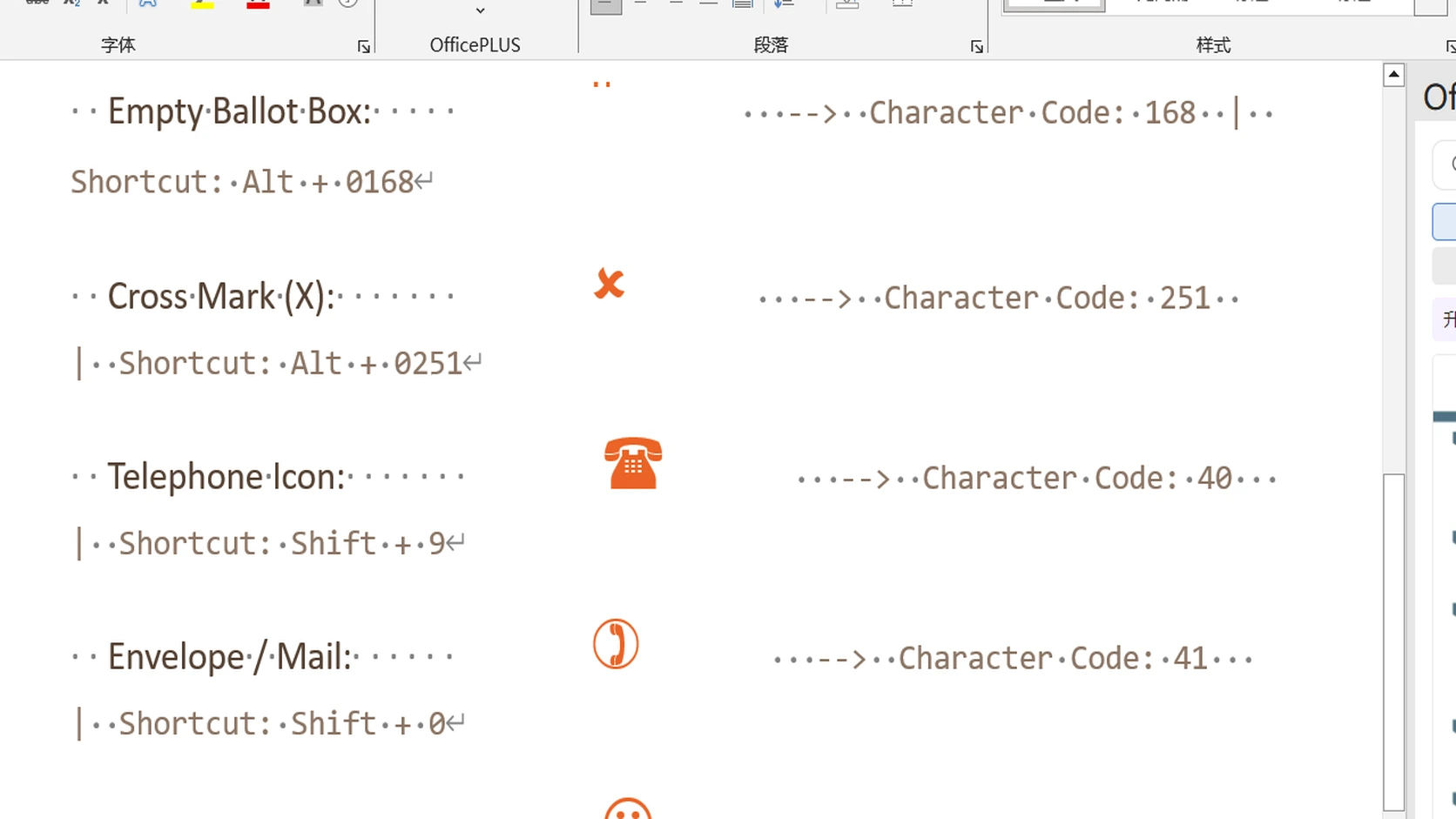This screenshot has height=819, width=1456.
Task: Click 'Shortcut: Alt + 0168' line
Action: pos(242,183)
